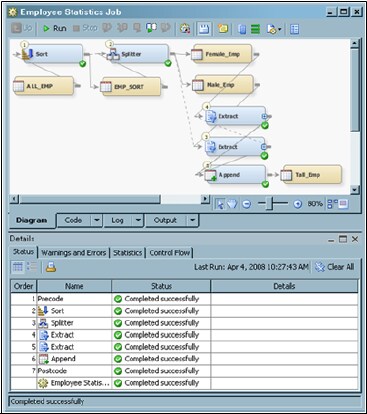This screenshot has width=367, height=414.
Task: Open the Output tab dropdown arrow
Action: pos(193,220)
